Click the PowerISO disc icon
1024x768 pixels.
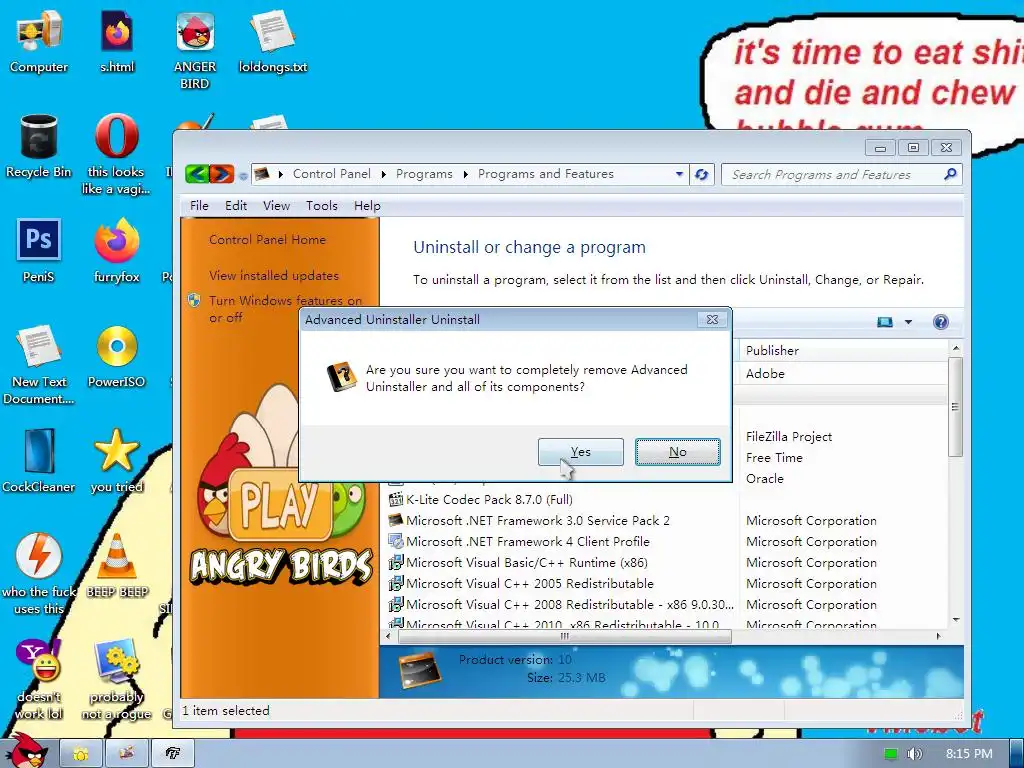(x=117, y=356)
